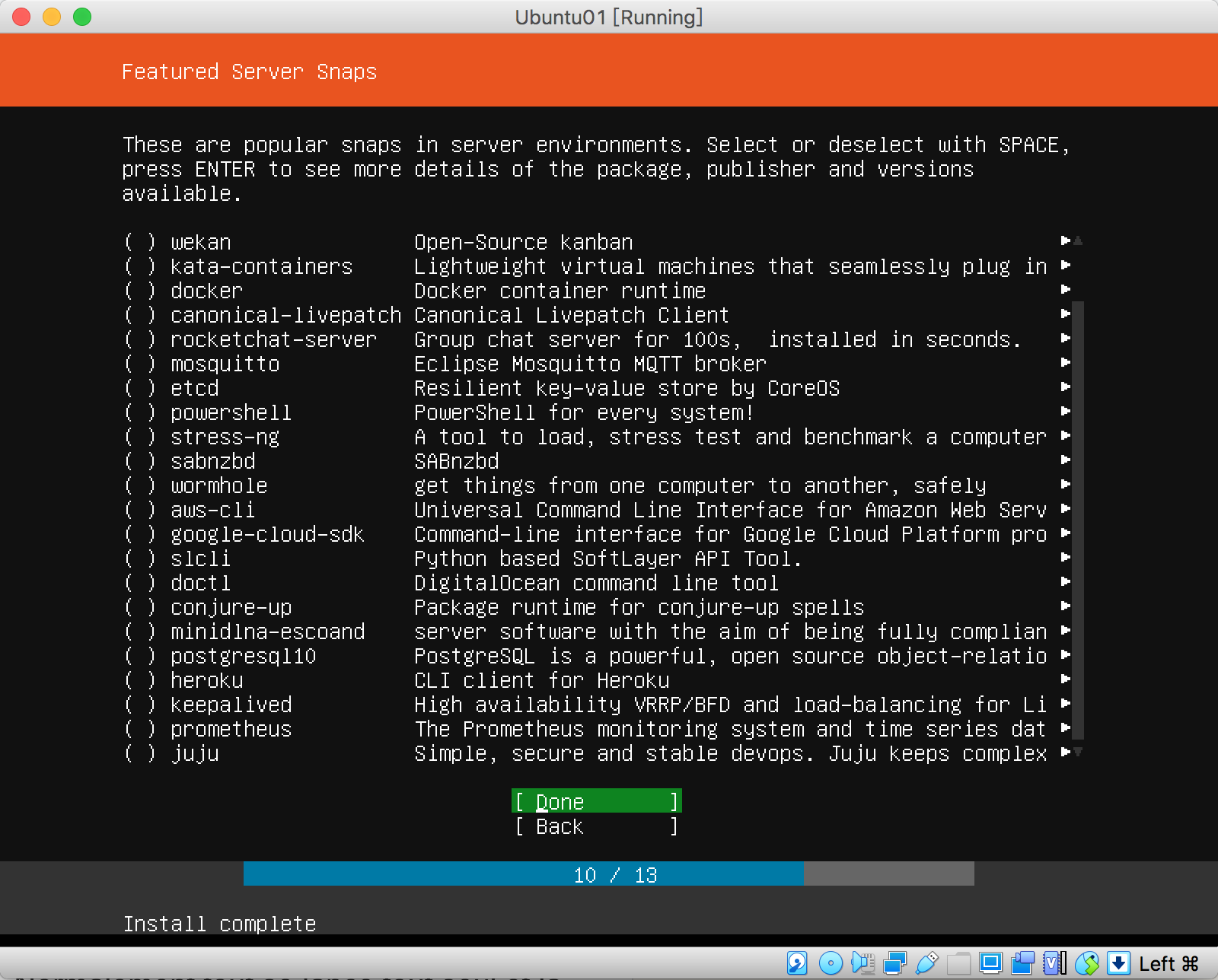Expand the sabnzbd row arrow
The width and height of the screenshot is (1218, 980).
[x=1066, y=460]
